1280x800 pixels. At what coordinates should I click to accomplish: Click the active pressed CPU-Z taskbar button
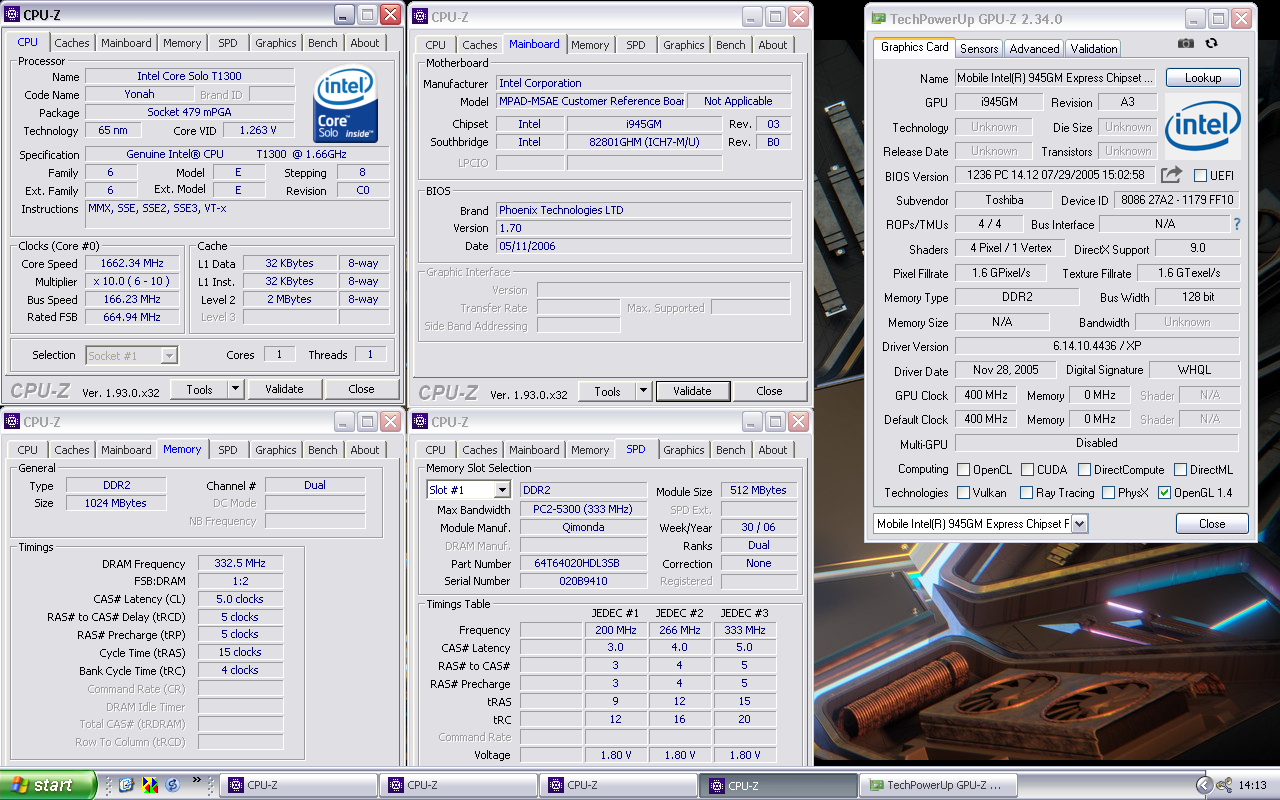click(778, 785)
